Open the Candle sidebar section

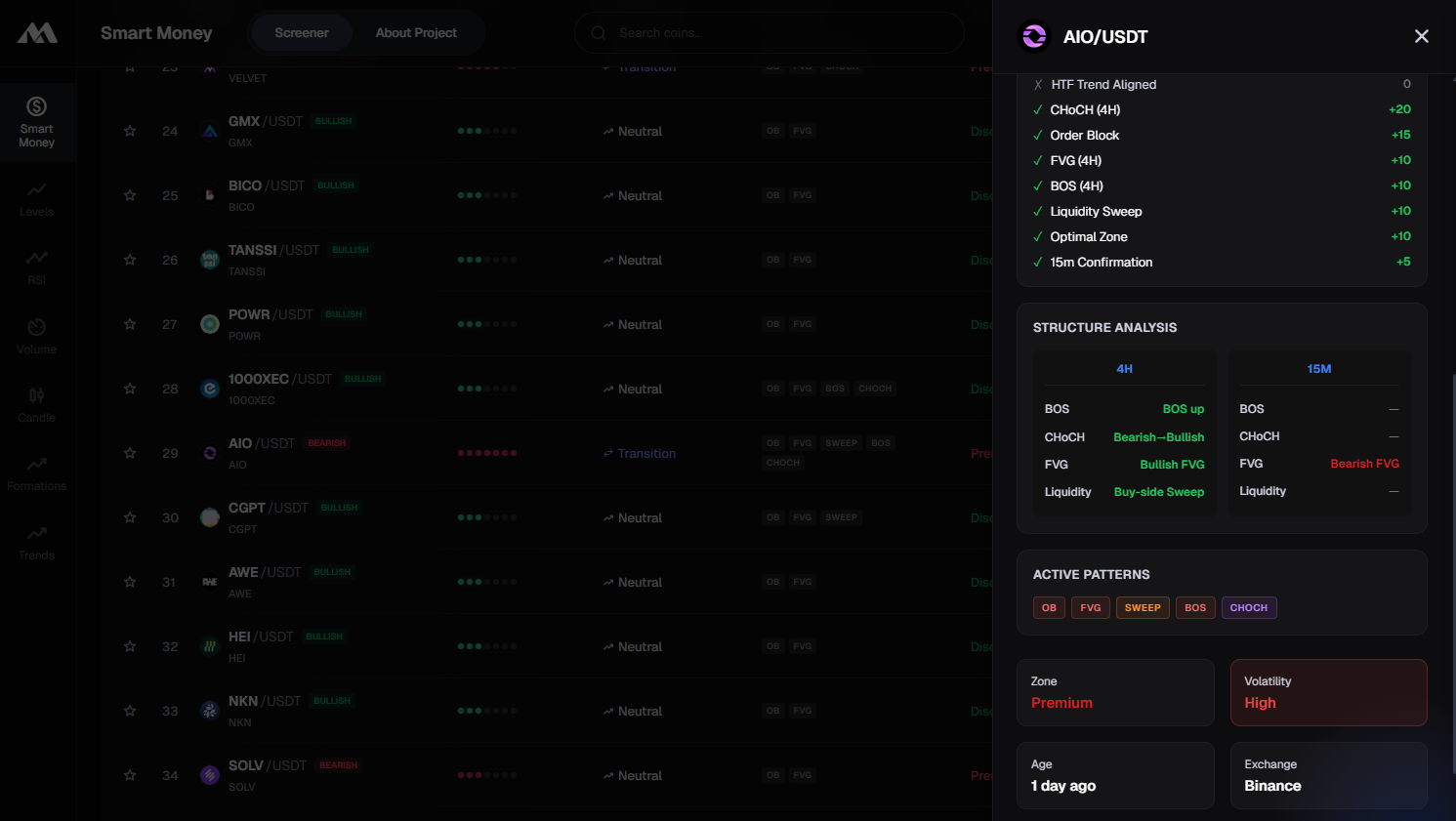pos(37,404)
